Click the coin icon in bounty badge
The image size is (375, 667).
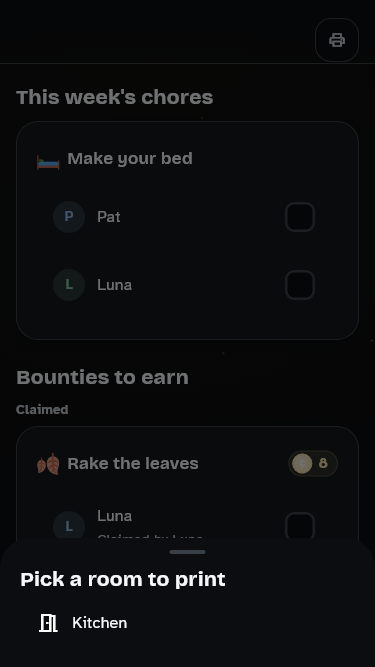click(302, 463)
